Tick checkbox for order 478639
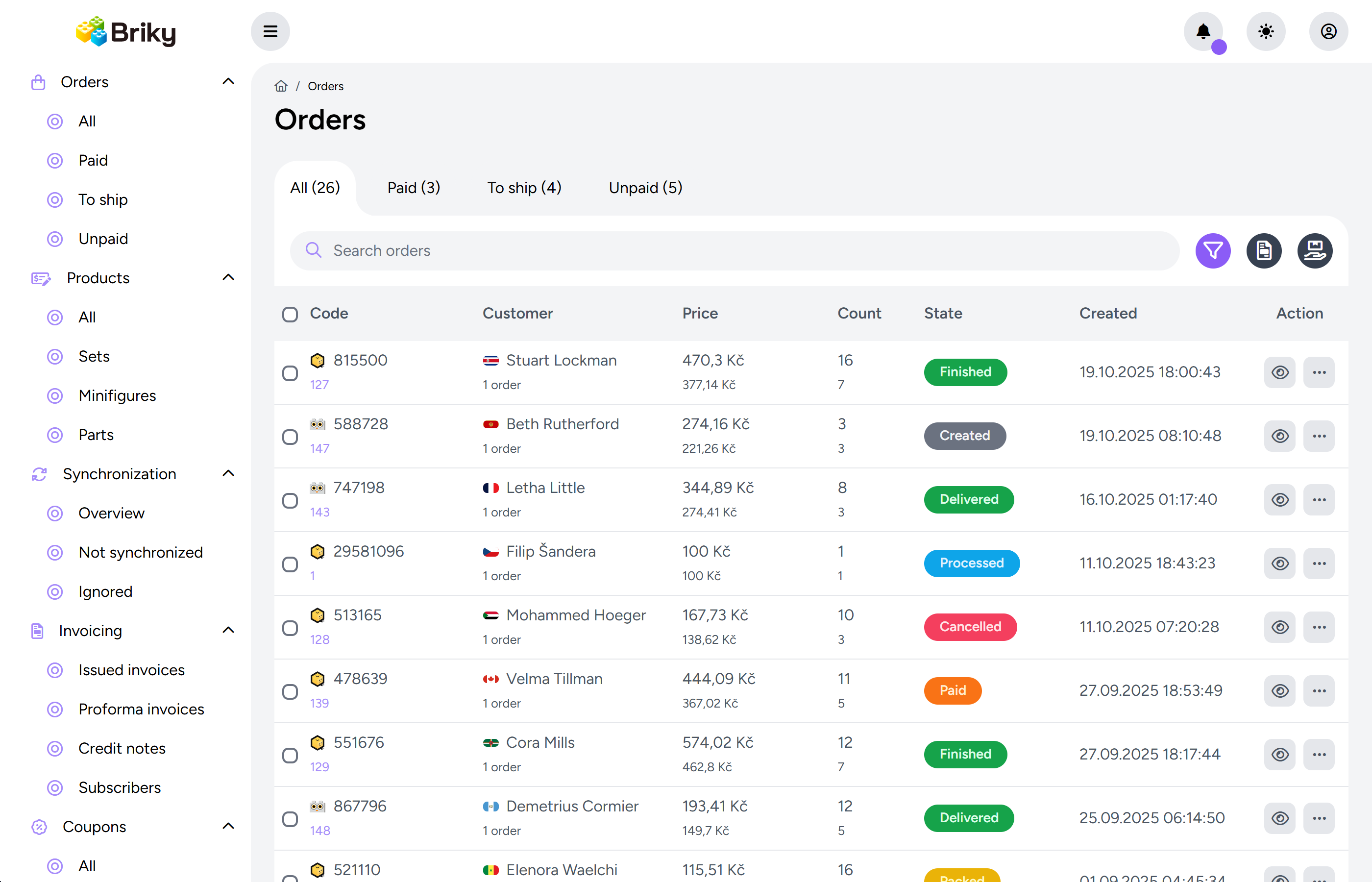The height and width of the screenshot is (882, 1372). pyautogui.click(x=290, y=691)
